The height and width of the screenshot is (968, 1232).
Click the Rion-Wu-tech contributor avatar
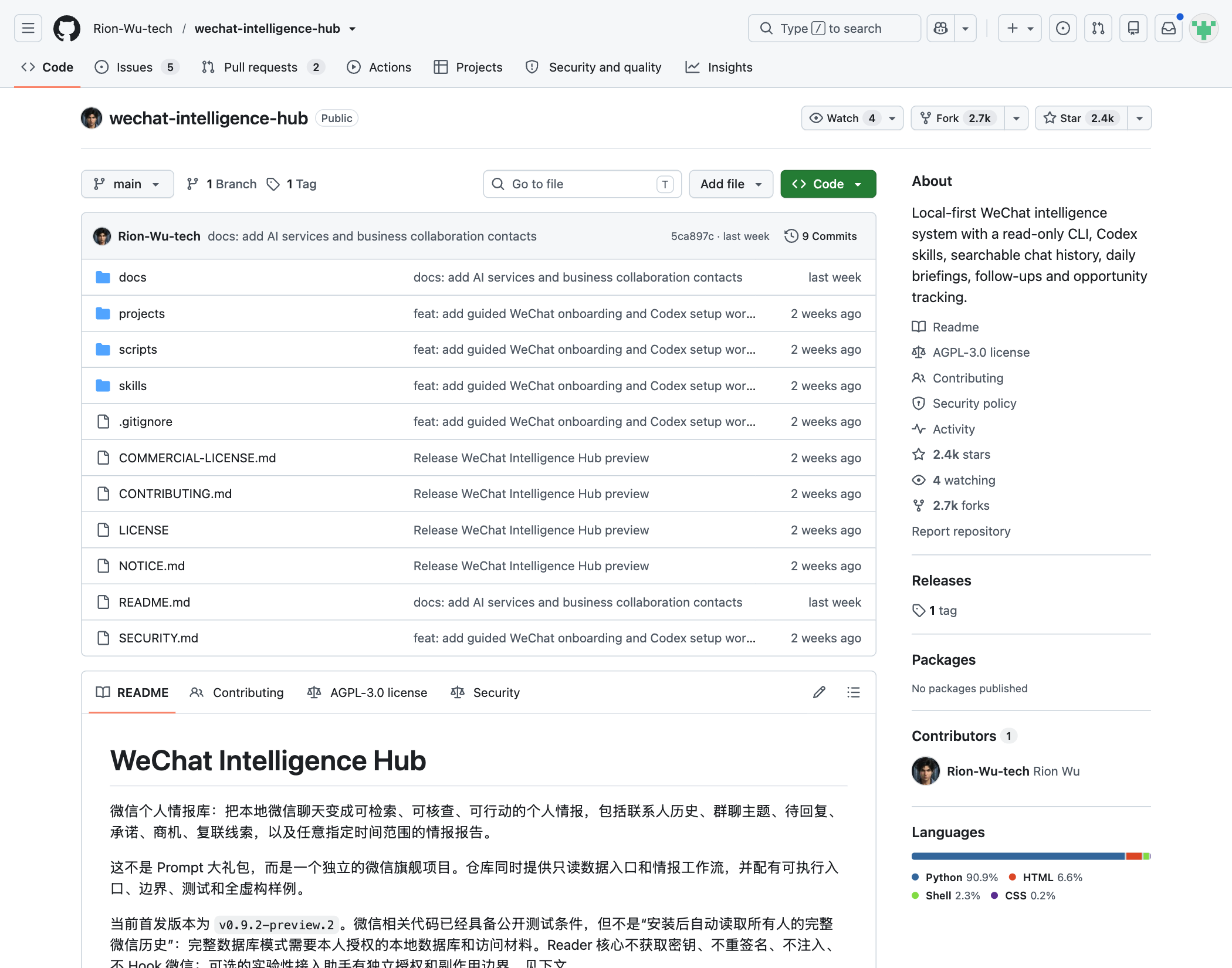pos(926,771)
